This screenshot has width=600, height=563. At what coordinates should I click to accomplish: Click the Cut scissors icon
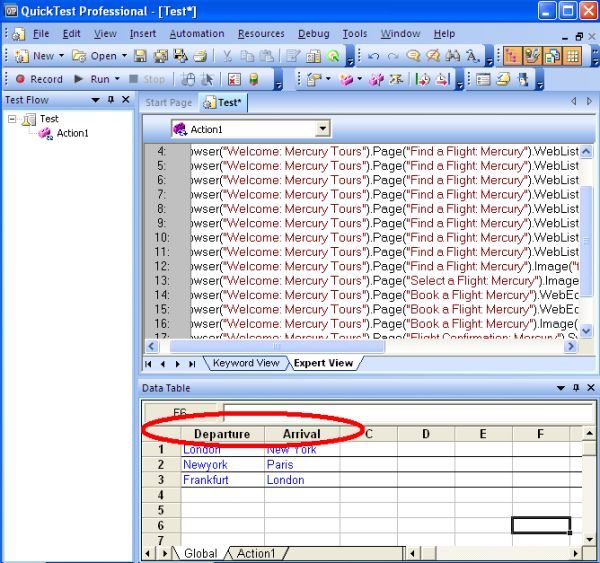pos(227,56)
